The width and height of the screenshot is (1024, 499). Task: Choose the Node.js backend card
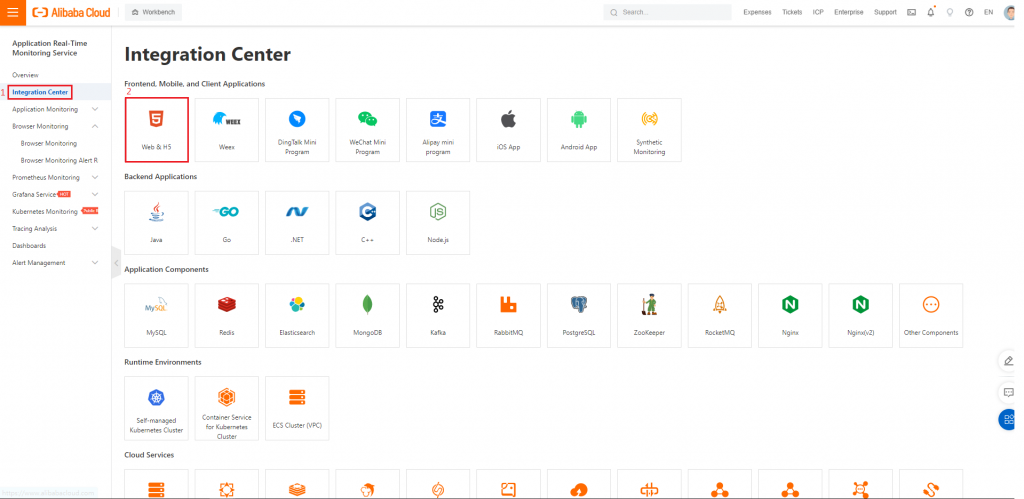(438, 223)
